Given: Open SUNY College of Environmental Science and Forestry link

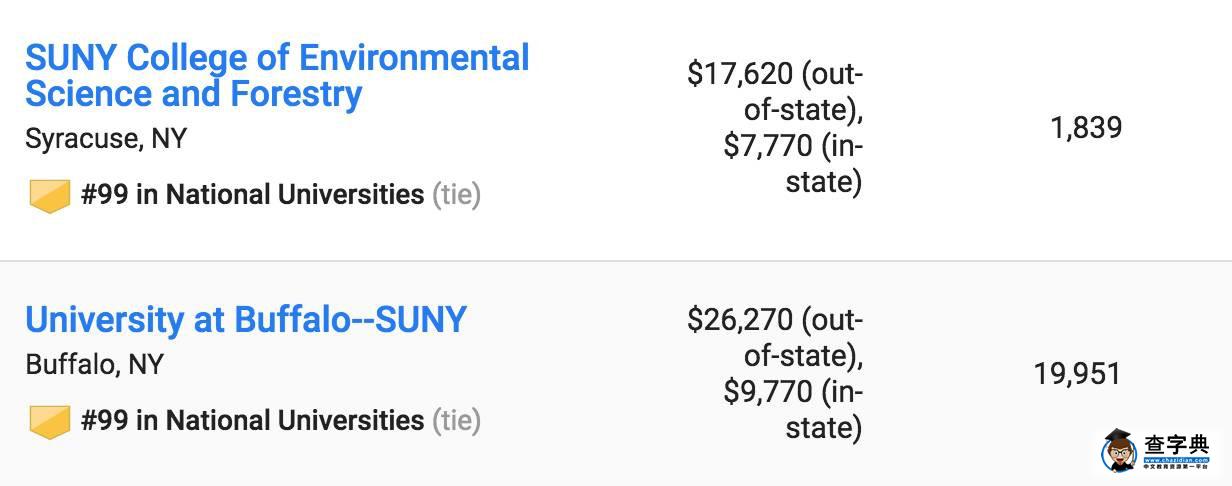Looking at the screenshot, I should 277,75.
